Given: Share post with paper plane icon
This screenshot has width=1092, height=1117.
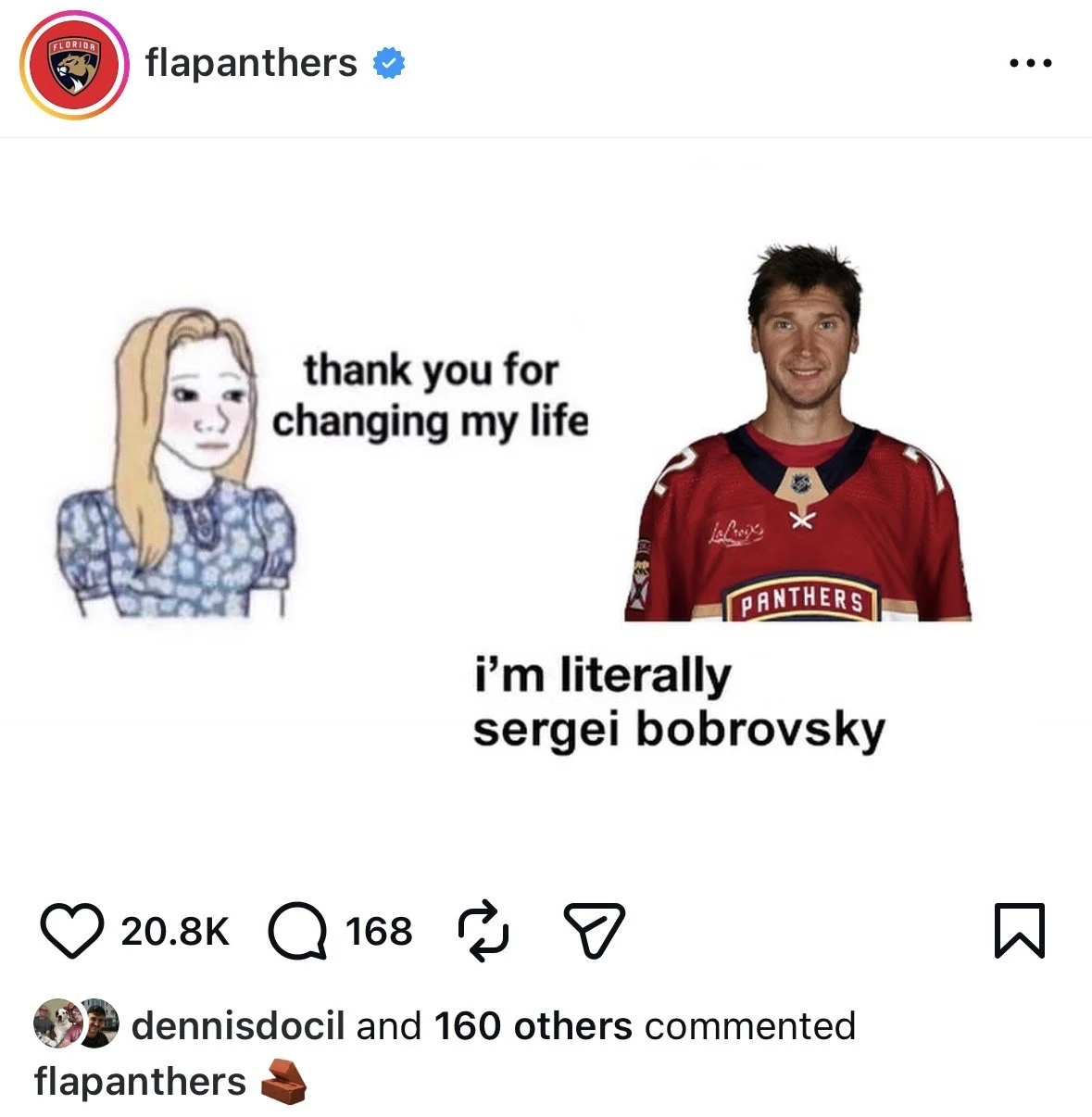Looking at the screenshot, I should pyautogui.click(x=595, y=930).
